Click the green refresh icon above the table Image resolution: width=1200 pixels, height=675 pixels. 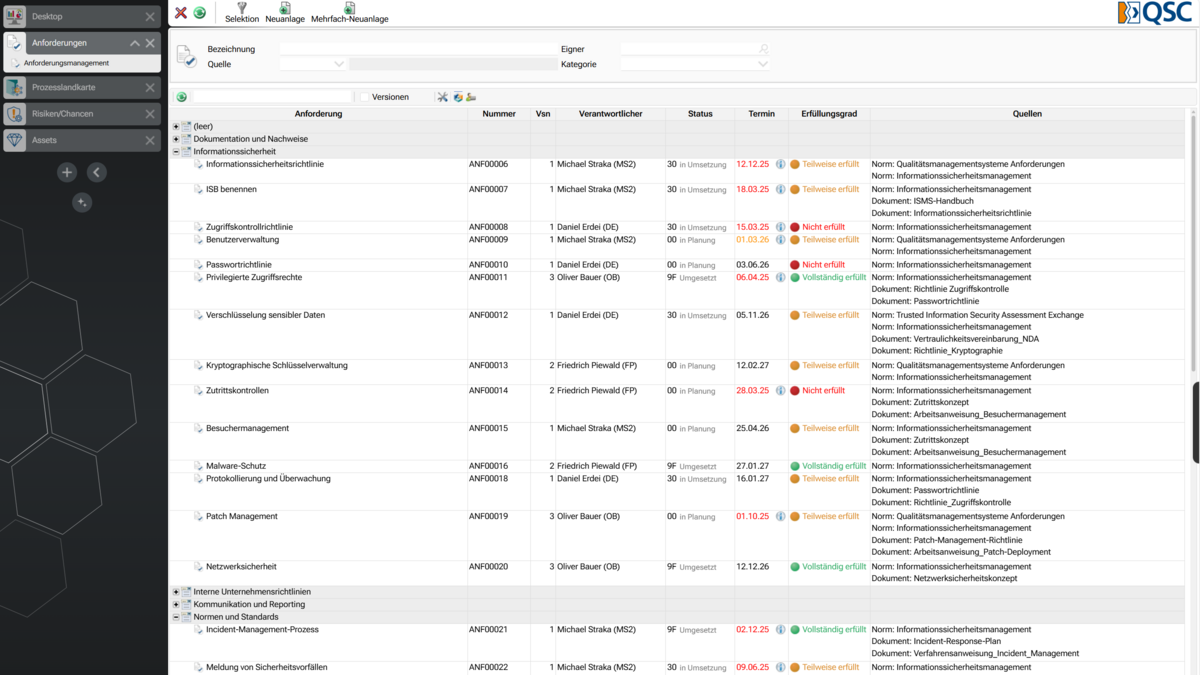tap(182, 97)
